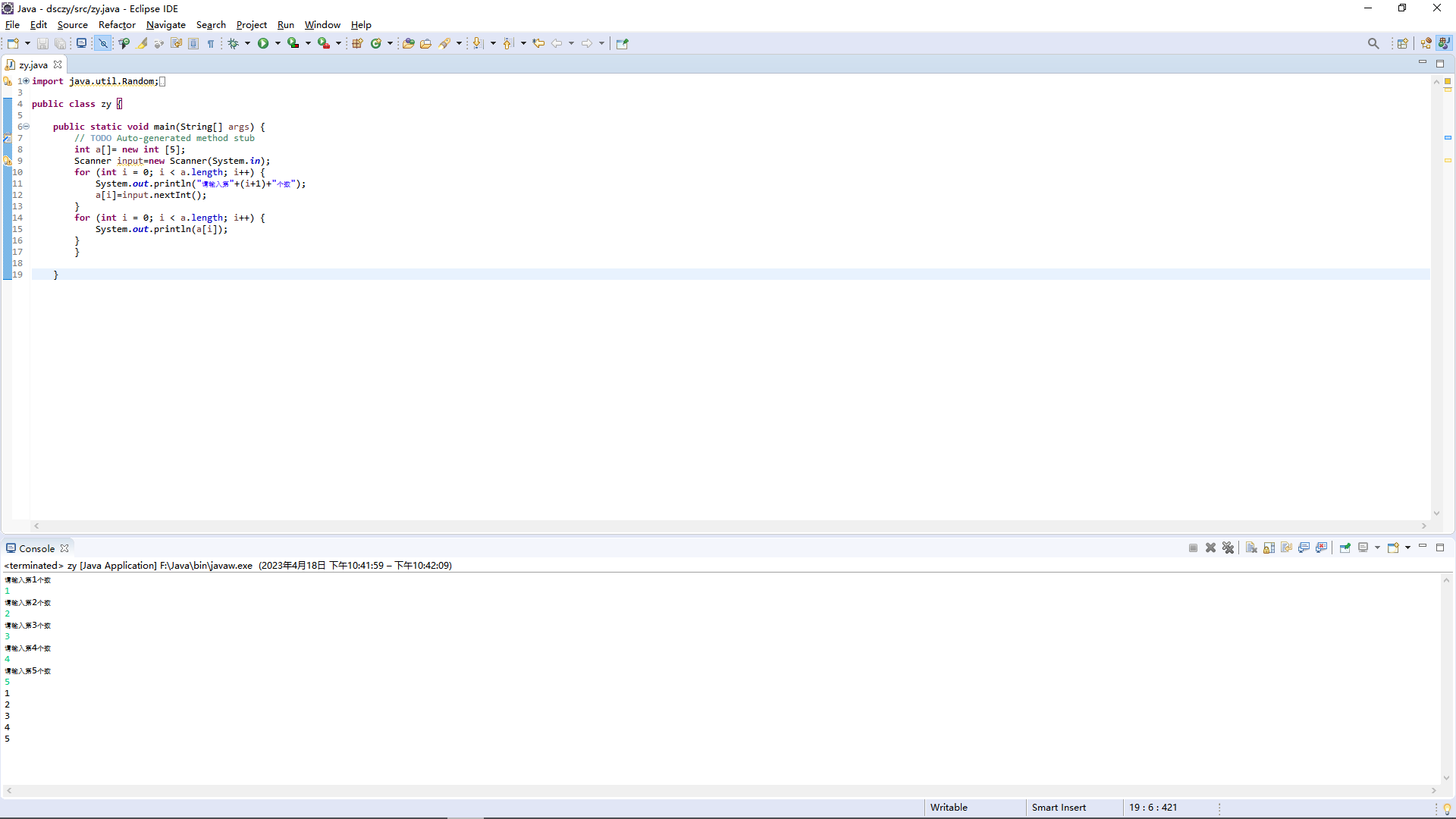Click the Pin Console icon

(1345, 548)
